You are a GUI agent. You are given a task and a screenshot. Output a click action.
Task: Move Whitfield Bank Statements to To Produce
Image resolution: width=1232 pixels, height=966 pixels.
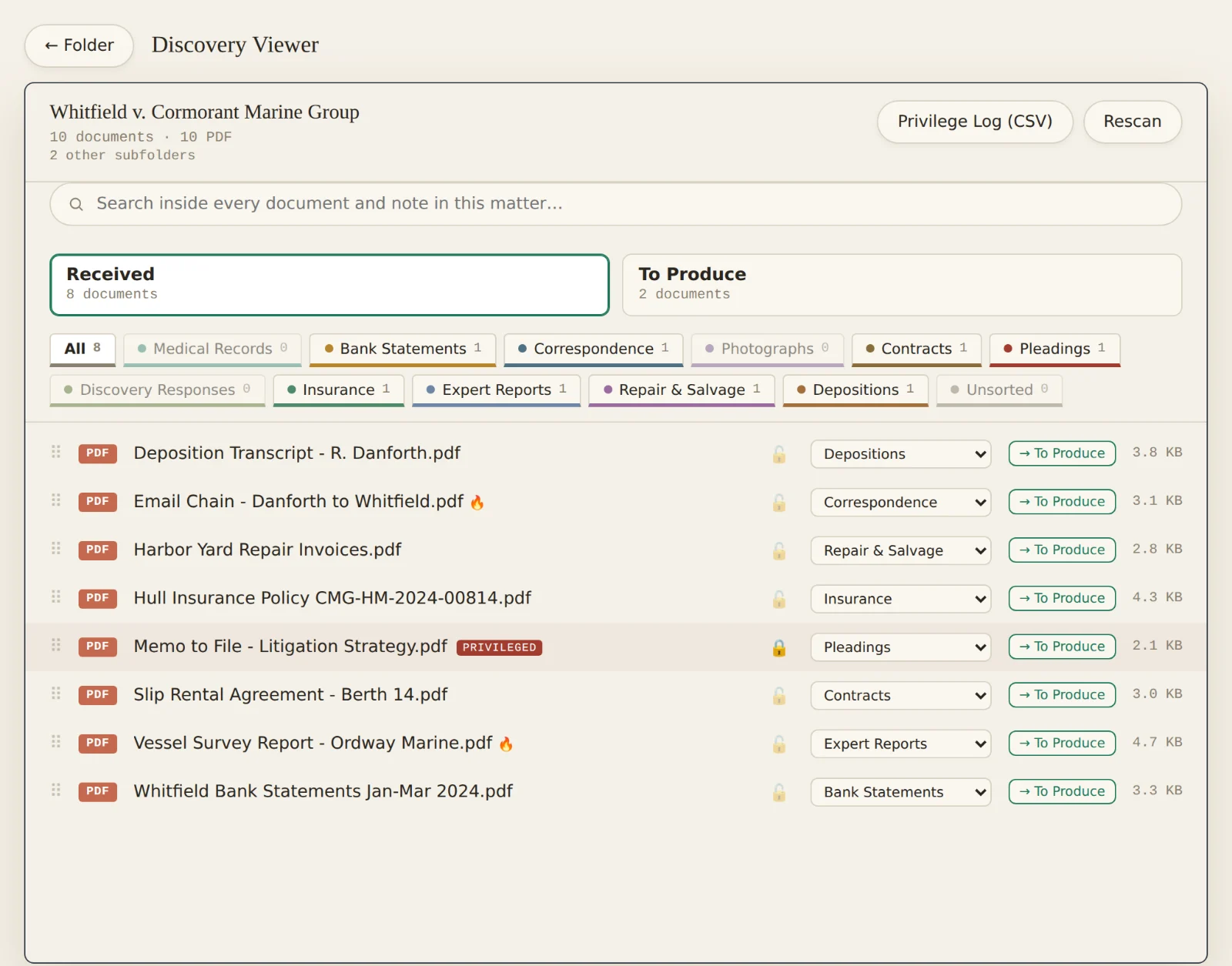[1062, 792]
